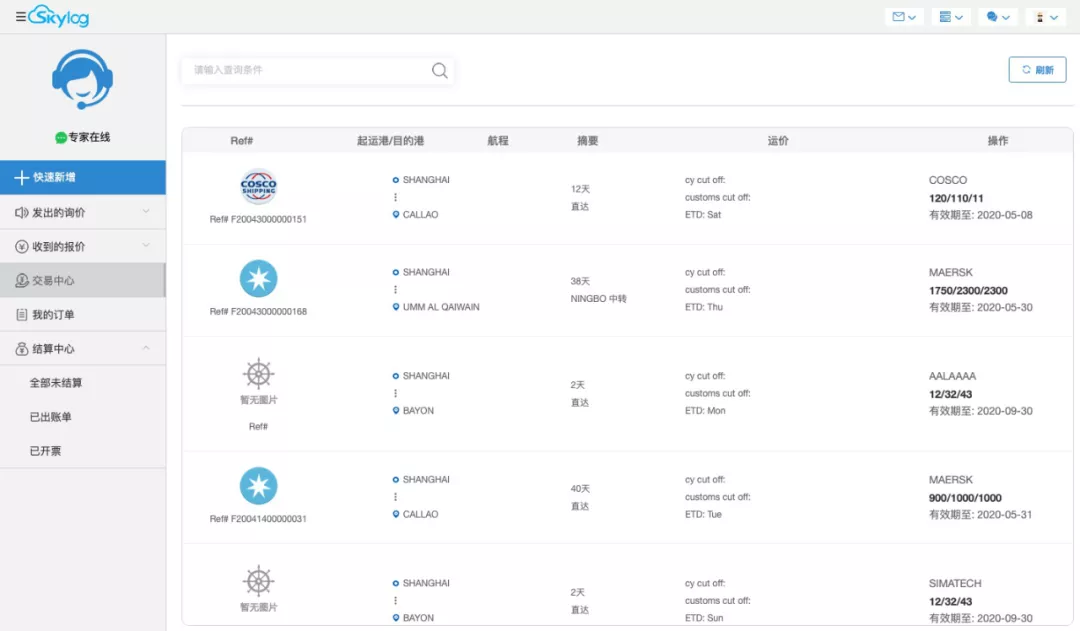Click the Ref# column header
The width and height of the screenshot is (1080, 631).
[x=242, y=141]
